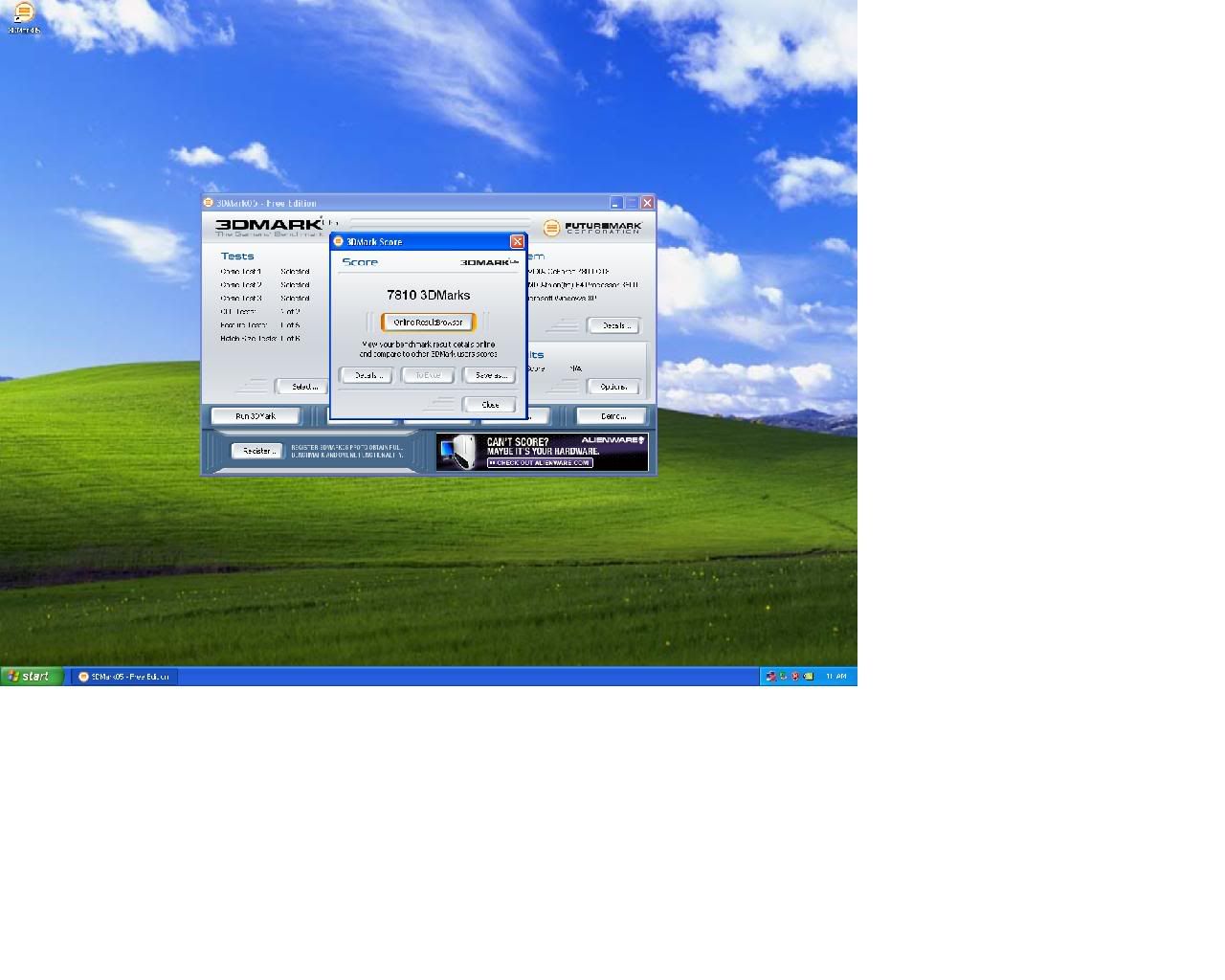This screenshot has height=980, width=1225.
Task: Click the Register button
Action: tap(257, 451)
